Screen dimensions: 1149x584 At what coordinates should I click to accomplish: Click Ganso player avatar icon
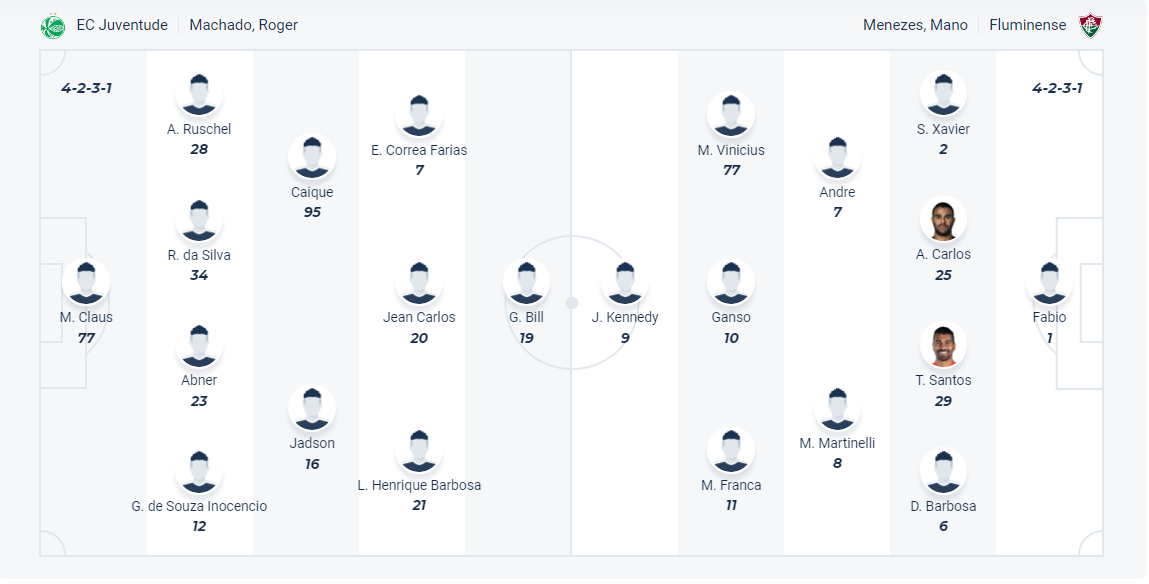click(x=731, y=283)
